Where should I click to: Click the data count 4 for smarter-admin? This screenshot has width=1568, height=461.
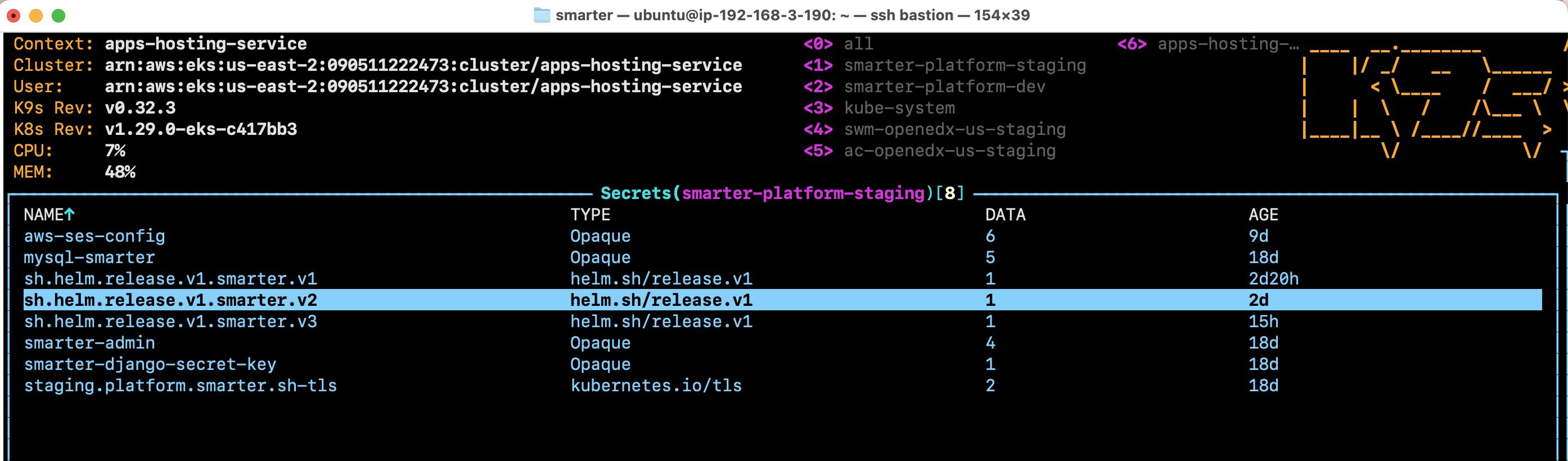tap(990, 342)
